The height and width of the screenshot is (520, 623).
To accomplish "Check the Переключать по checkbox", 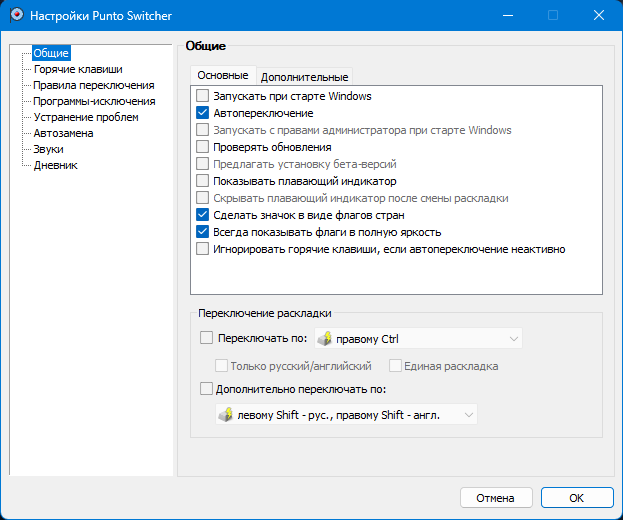I will [207, 339].
